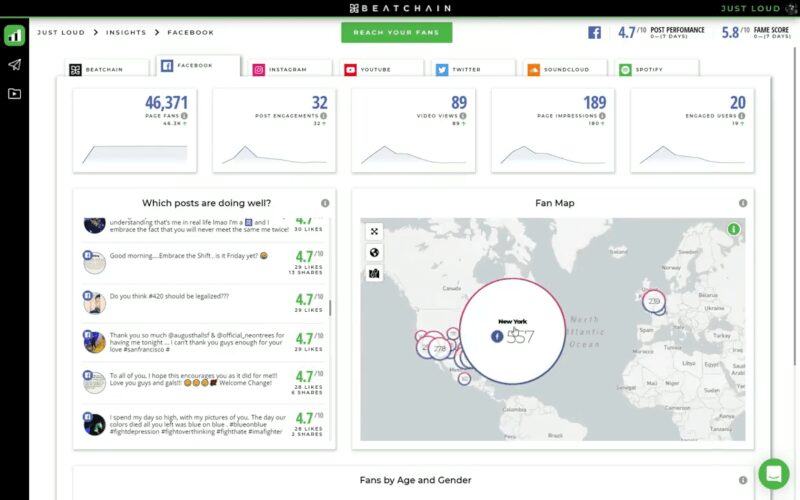This screenshot has width=800, height=500.
Task: Click the fullscreen map expand icon
Action: (x=374, y=232)
